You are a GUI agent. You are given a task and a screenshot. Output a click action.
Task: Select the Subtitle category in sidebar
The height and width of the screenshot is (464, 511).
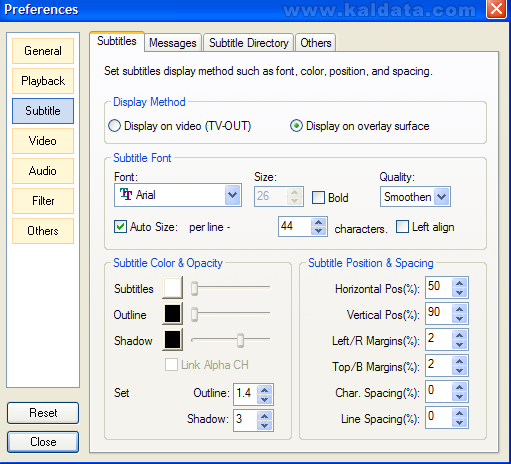coord(43,111)
